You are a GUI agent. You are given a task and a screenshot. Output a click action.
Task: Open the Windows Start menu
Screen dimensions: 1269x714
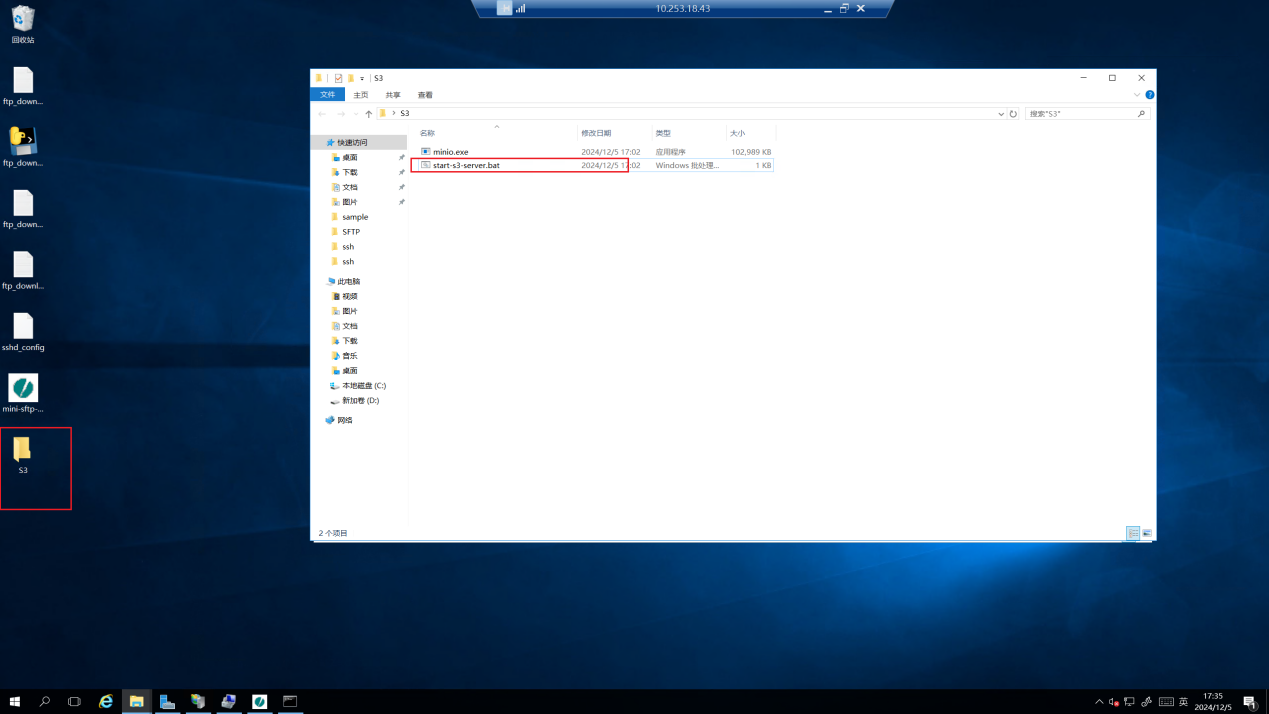tap(15, 702)
